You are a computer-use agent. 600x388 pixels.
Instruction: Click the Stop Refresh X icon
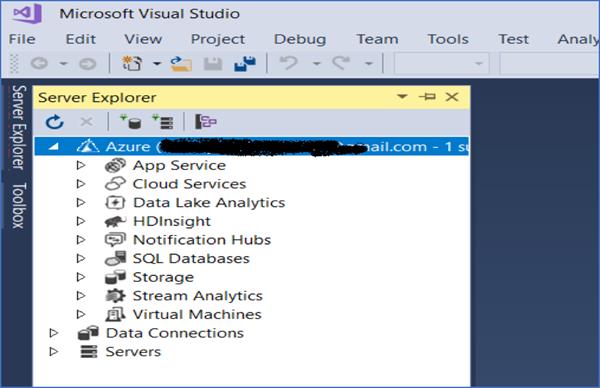click(x=86, y=122)
